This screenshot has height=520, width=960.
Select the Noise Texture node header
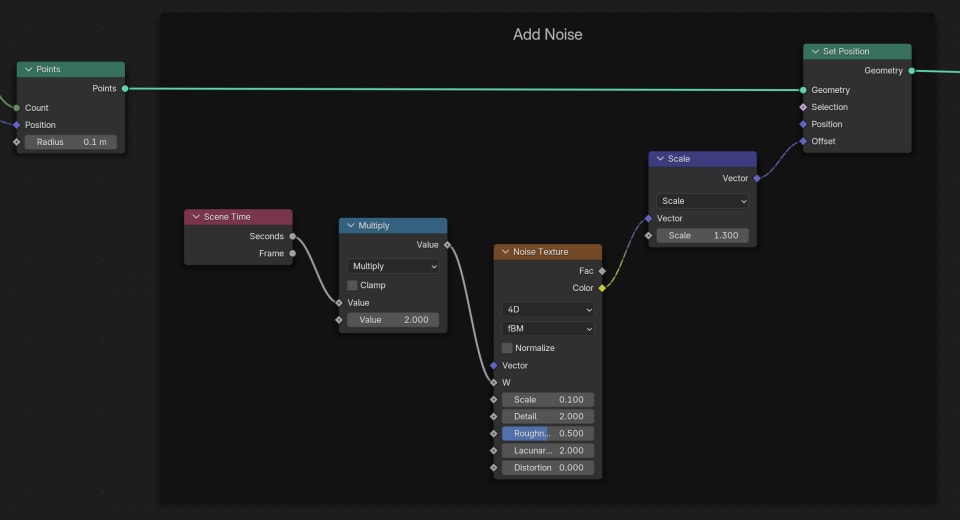(548, 252)
